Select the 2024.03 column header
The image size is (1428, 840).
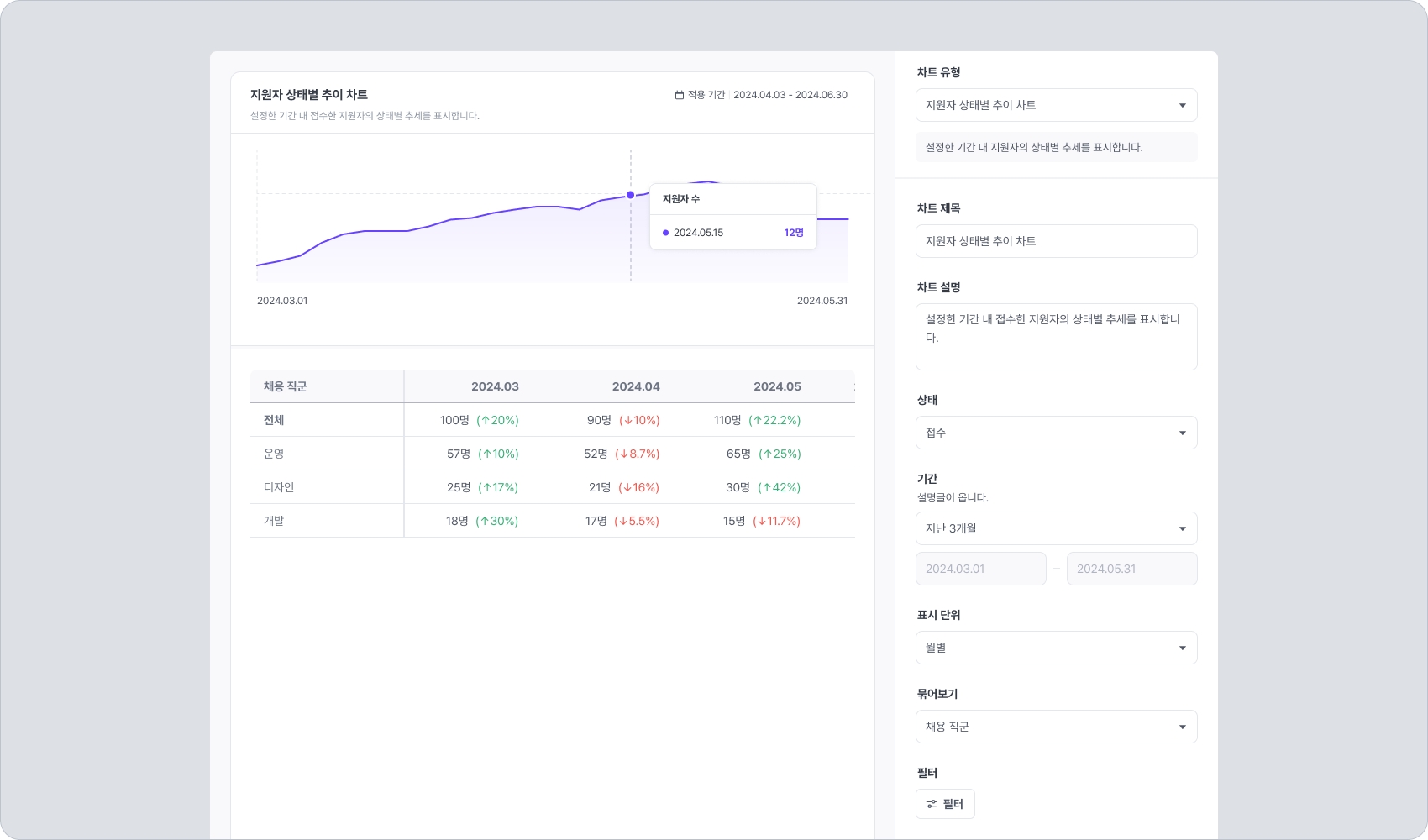click(495, 386)
